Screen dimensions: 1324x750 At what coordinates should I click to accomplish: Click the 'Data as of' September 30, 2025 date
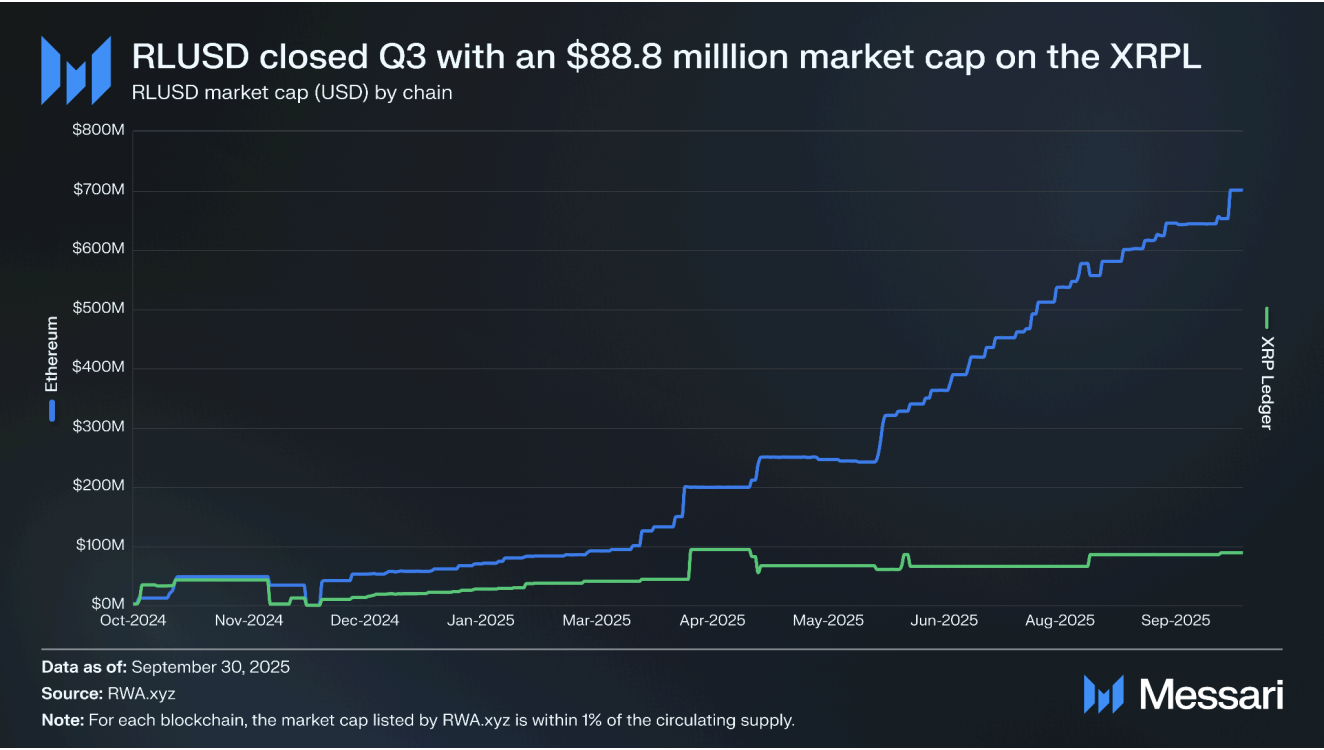[x=211, y=666]
